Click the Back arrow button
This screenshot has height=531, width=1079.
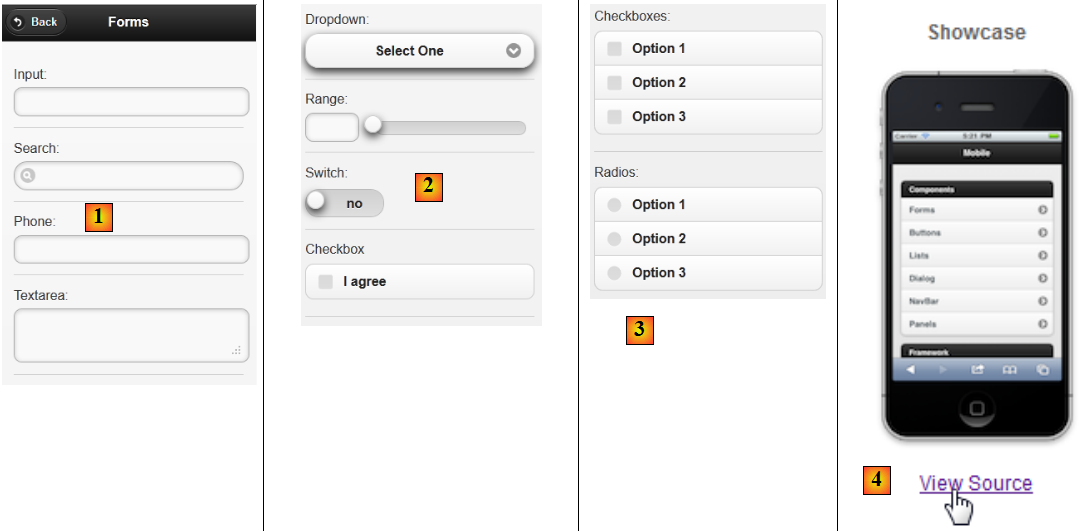35,21
